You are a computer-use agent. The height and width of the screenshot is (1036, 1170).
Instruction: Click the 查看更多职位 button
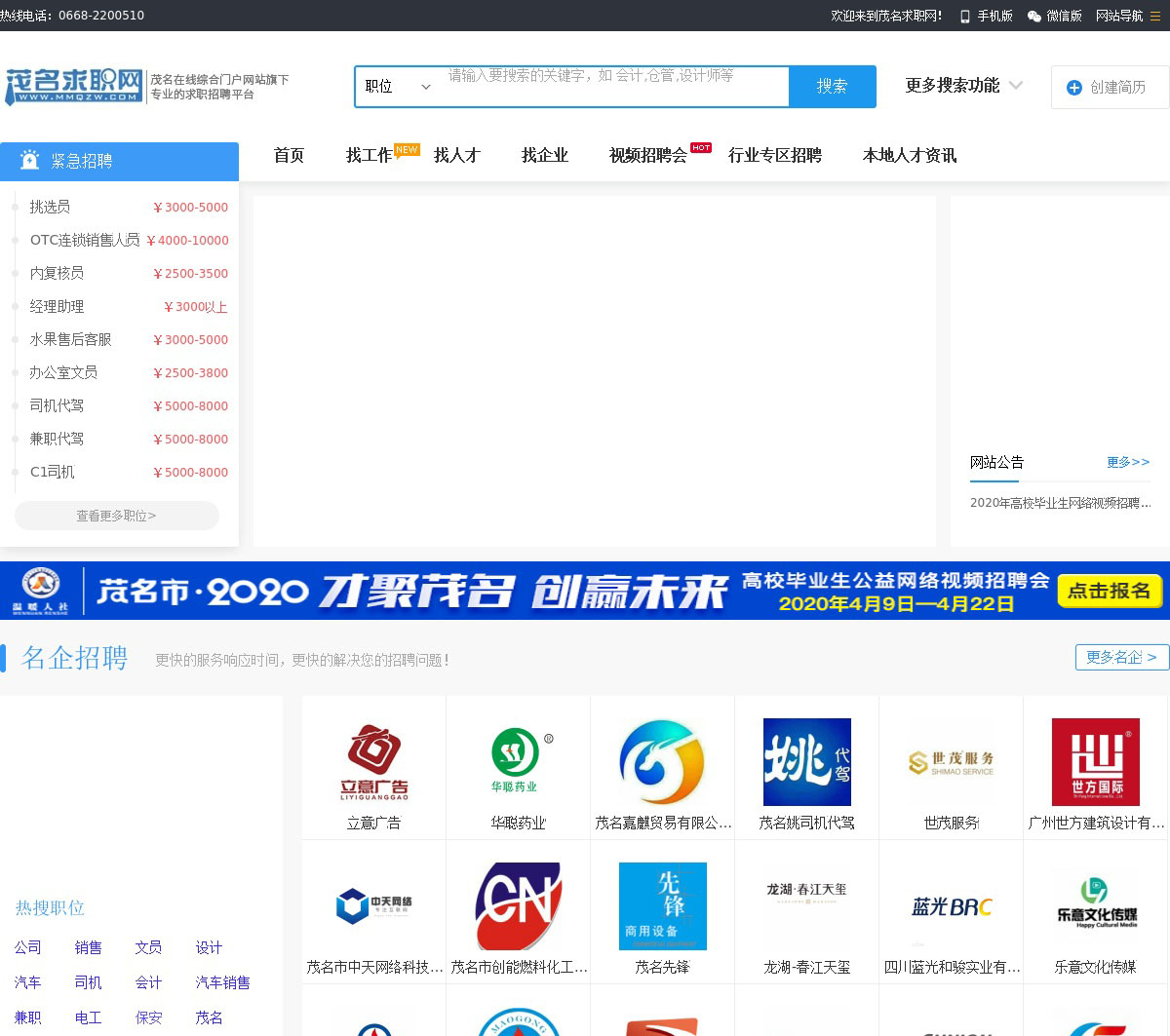117,516
